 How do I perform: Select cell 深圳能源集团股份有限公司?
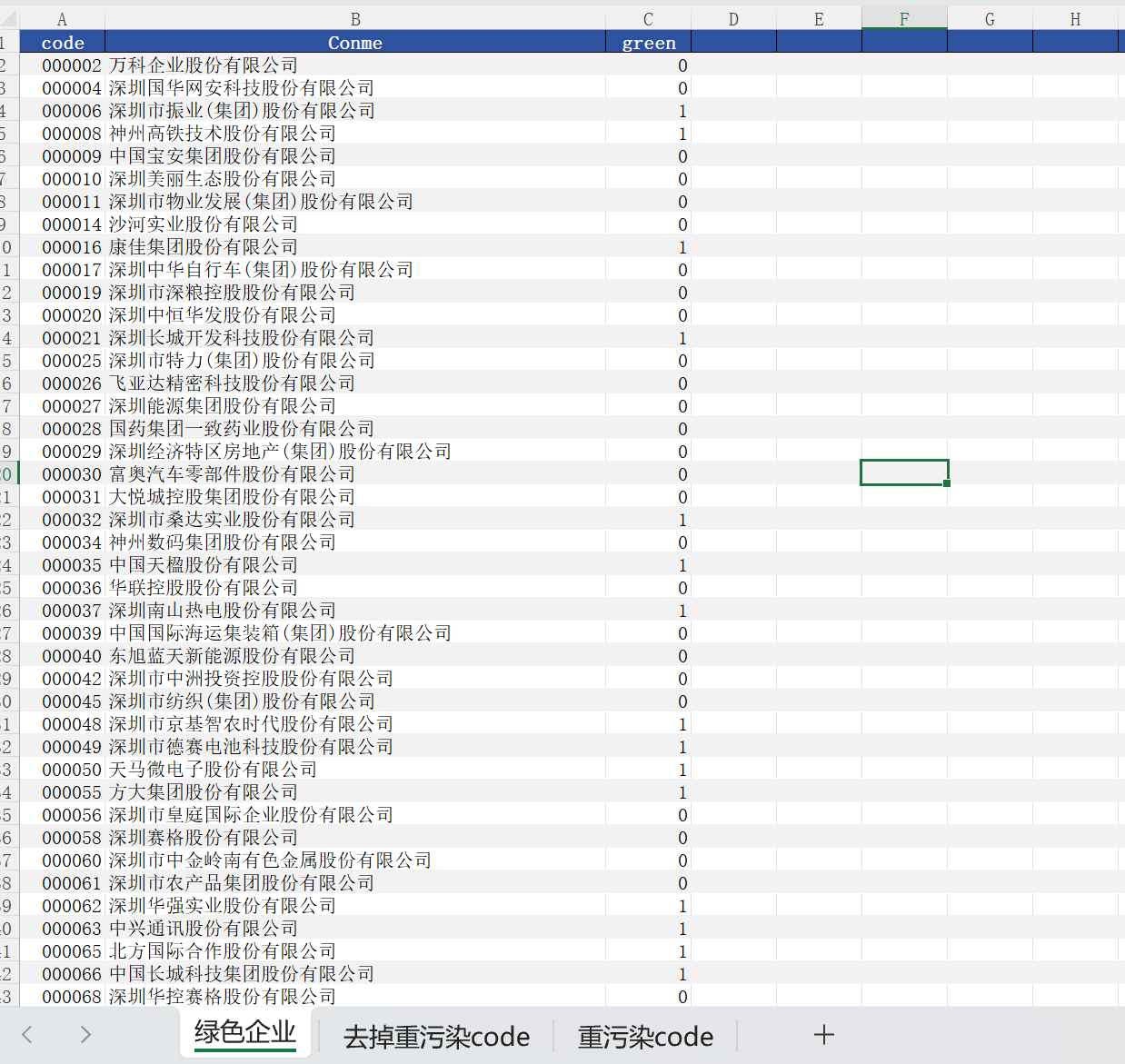pyautogui.click(x=355, y=405)
